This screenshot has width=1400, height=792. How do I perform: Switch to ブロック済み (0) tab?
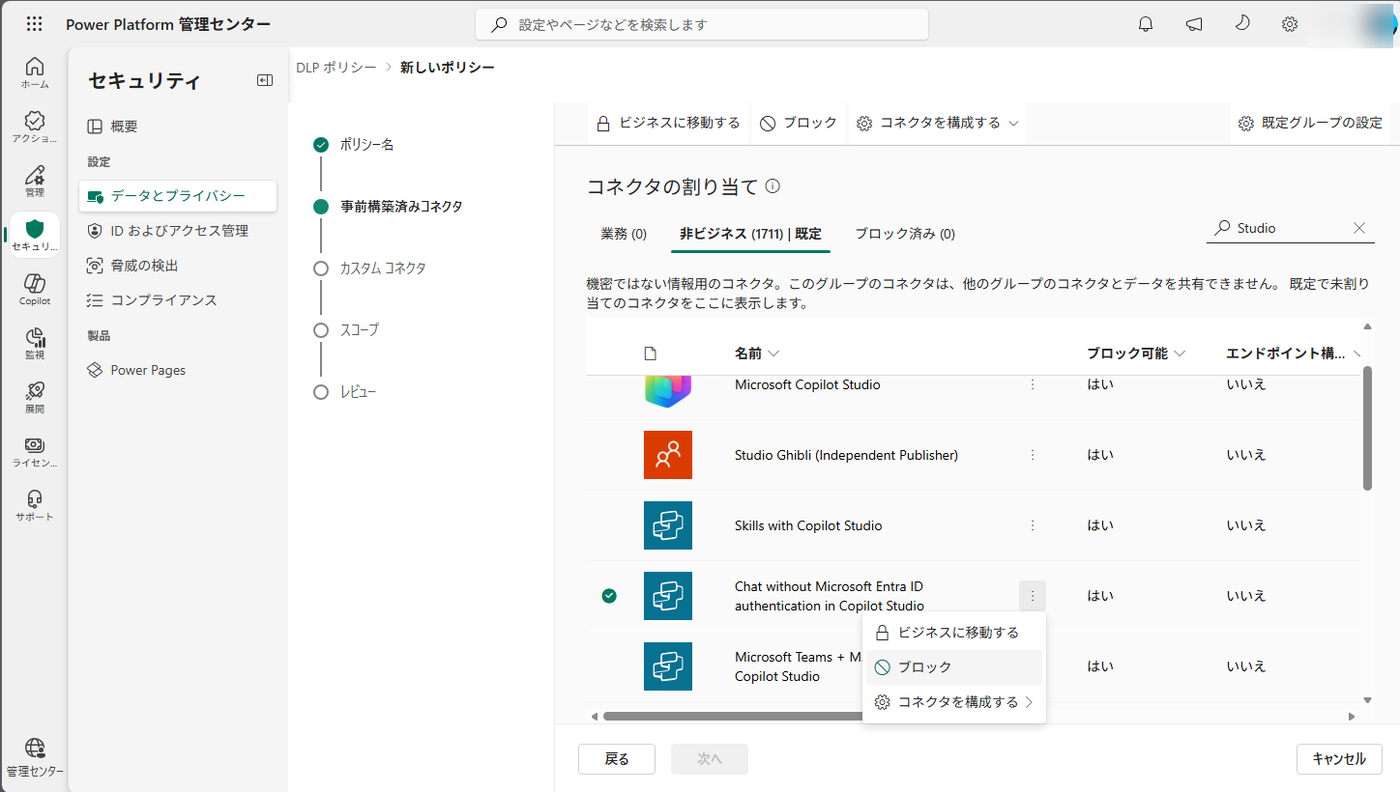pos(905,234)
